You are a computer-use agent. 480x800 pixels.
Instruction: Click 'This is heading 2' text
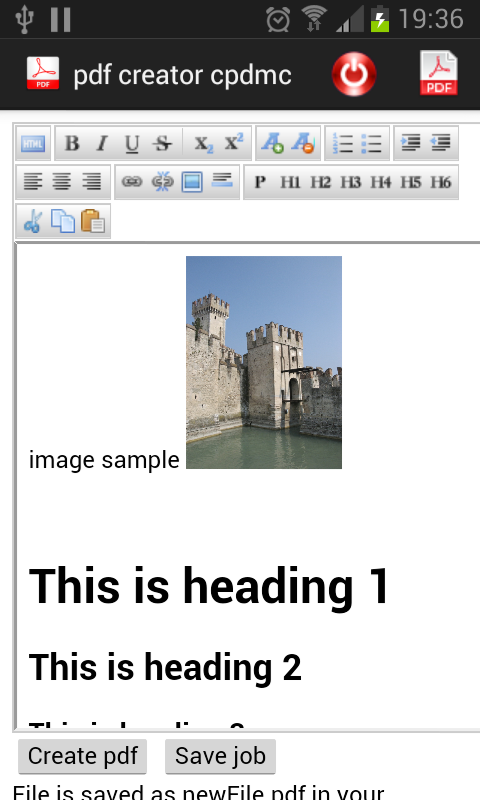point(165,667)
